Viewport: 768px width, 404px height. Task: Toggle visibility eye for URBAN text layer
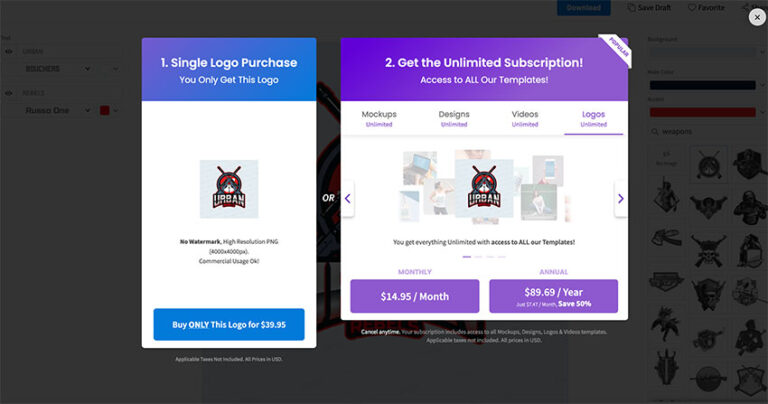click(9, 51)
